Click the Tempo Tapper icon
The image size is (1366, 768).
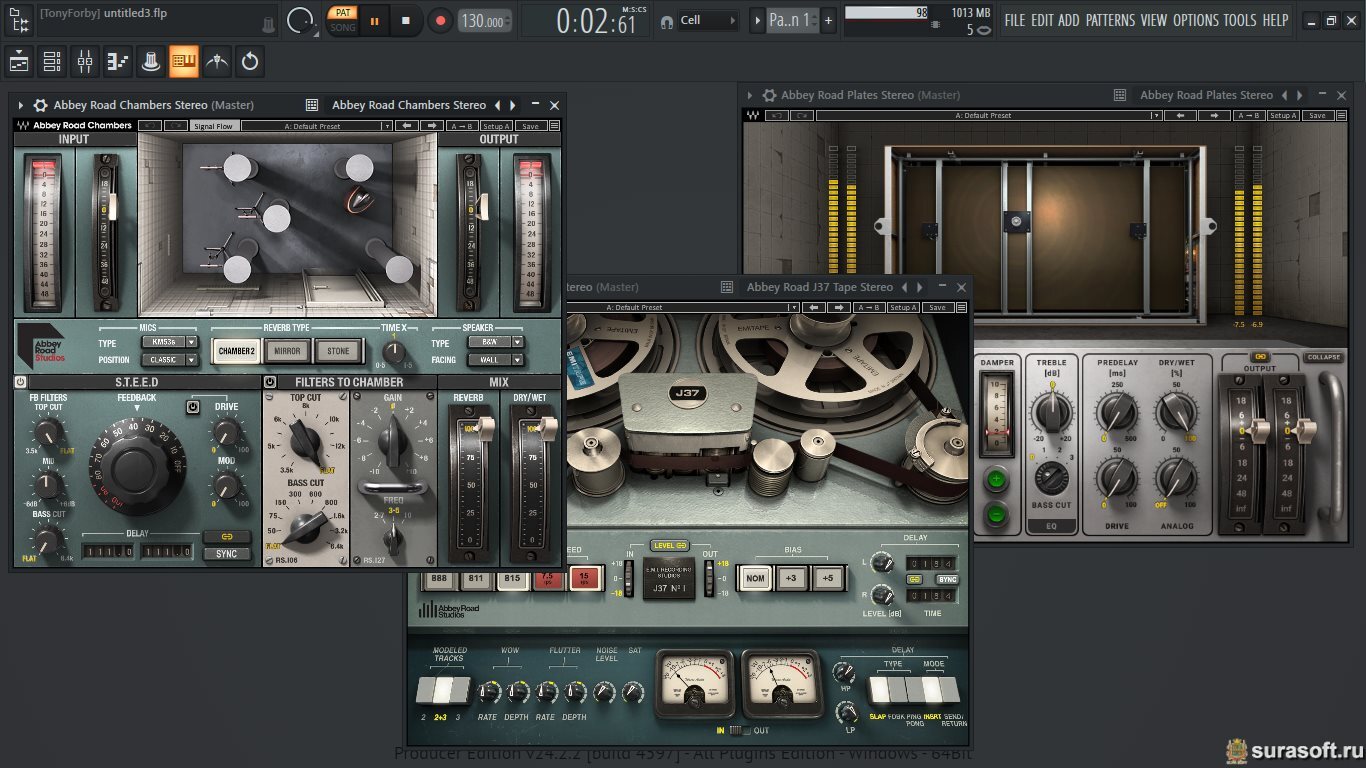pos(216,62)
